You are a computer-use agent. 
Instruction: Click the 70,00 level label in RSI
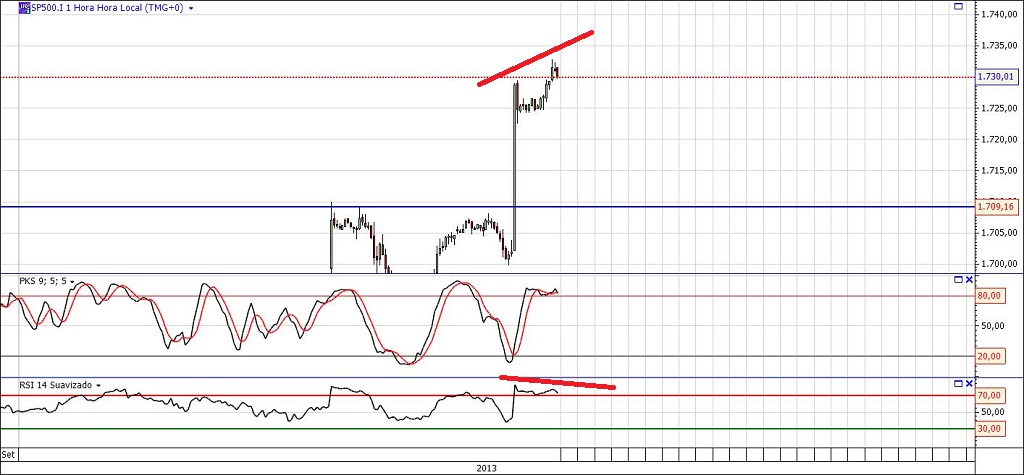[989, 395]
